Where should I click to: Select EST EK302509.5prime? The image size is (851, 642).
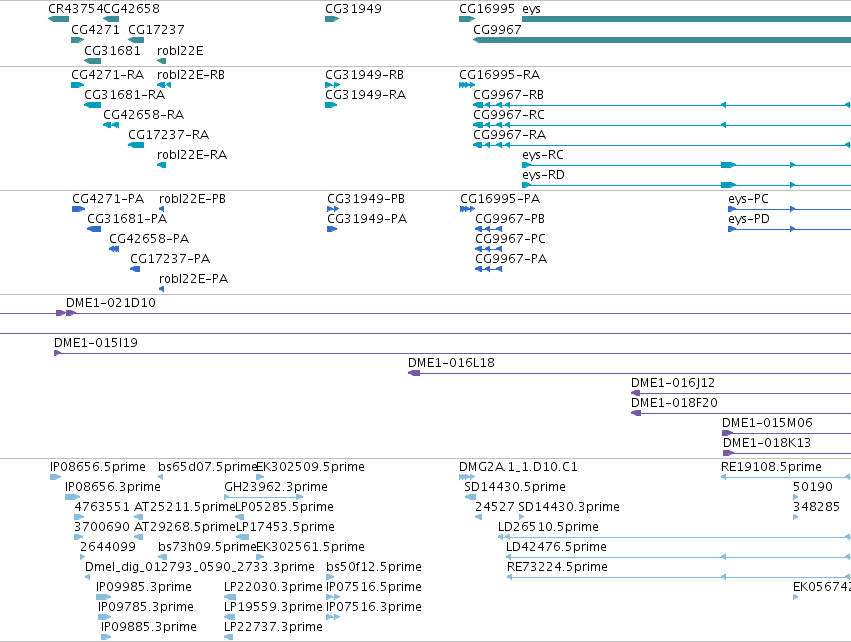click(x=310, y=467)
